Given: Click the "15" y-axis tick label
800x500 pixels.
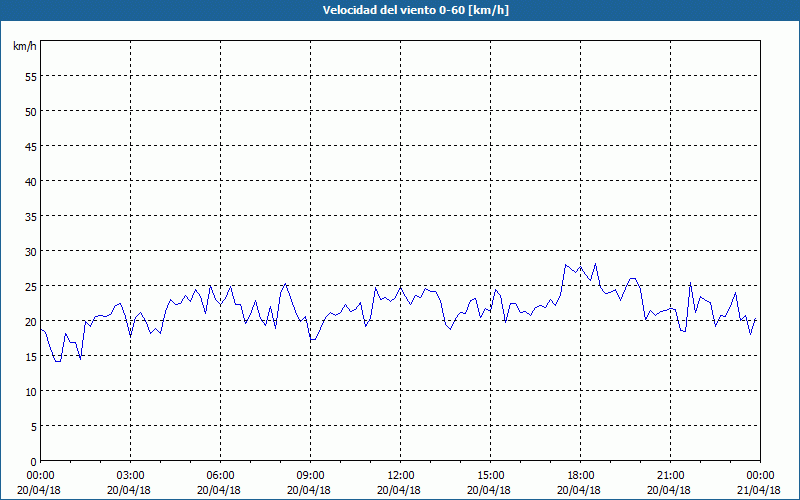Looking at the screenshot, I should 31,357.
